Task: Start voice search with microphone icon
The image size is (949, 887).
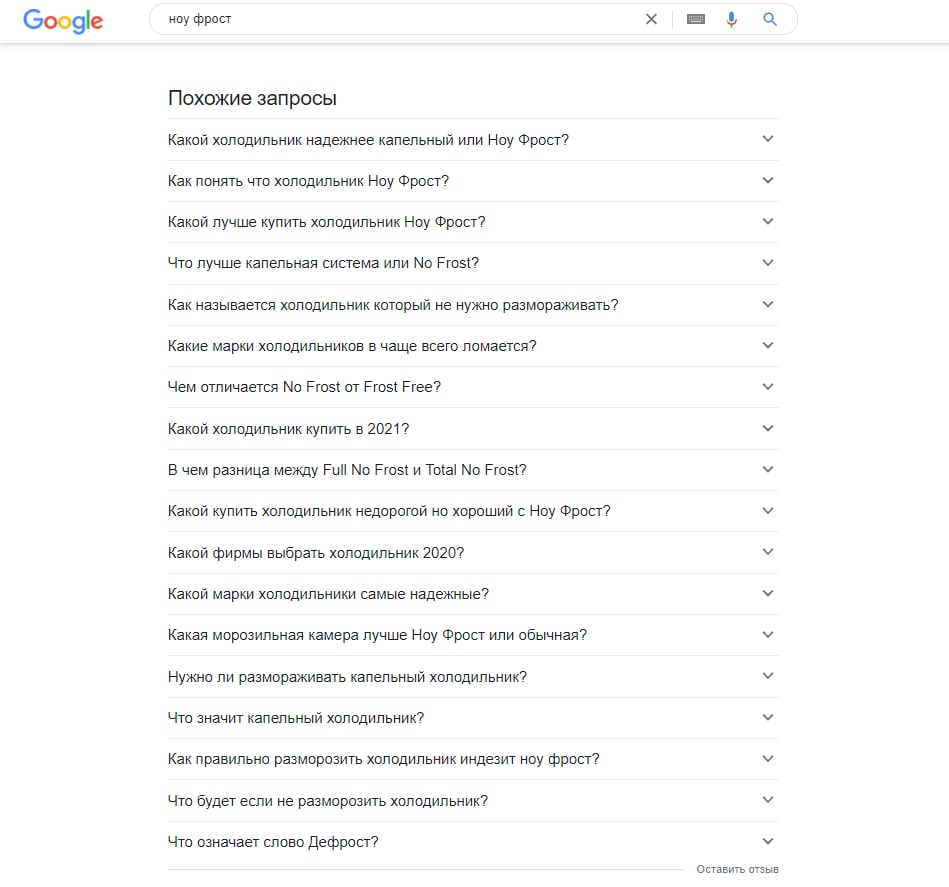Action: tap(732, 19)
